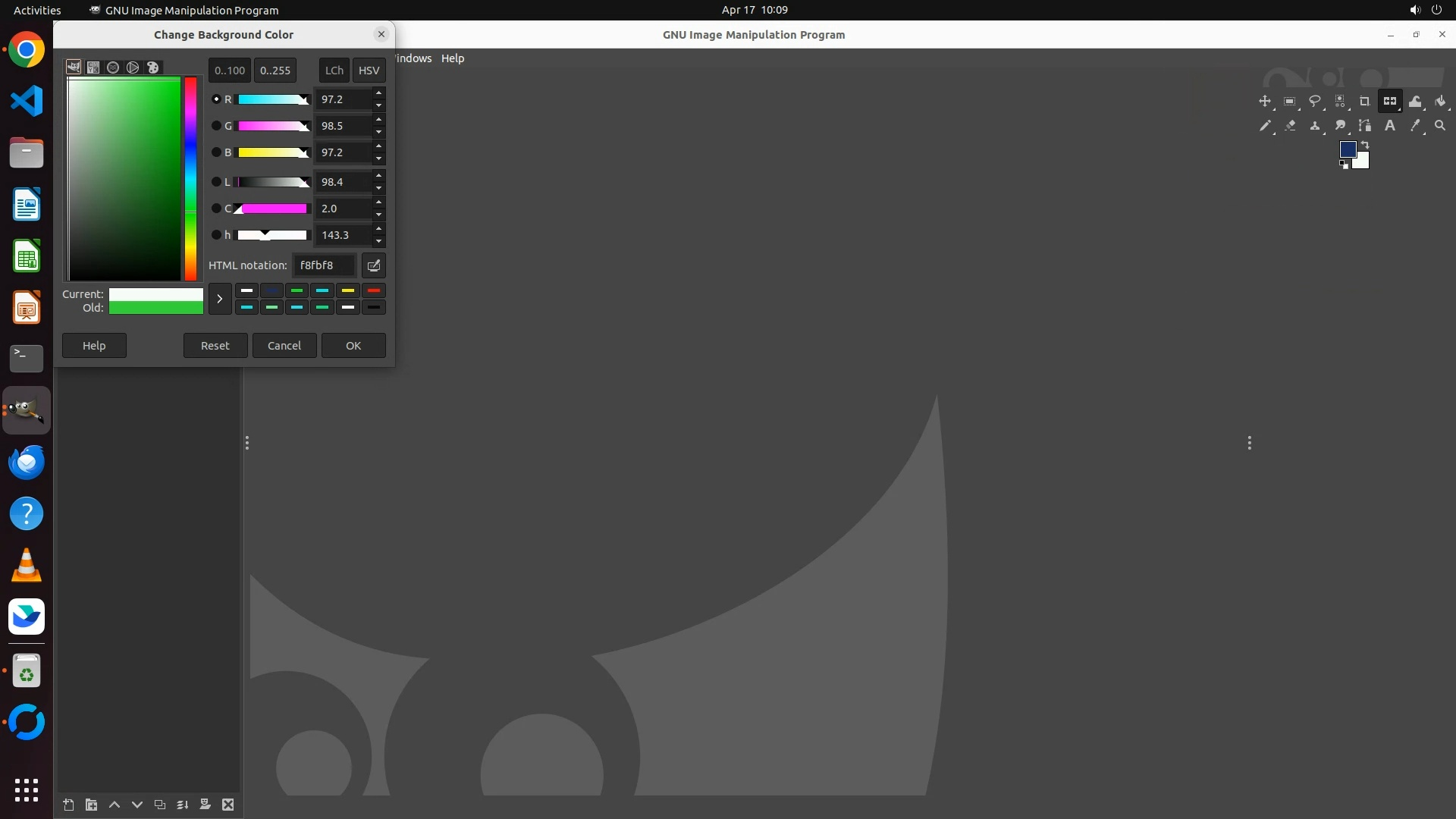This screenshot has width=1456, height=819.
Task: Switch to the CMYK color selector tab
Action: 93,67
